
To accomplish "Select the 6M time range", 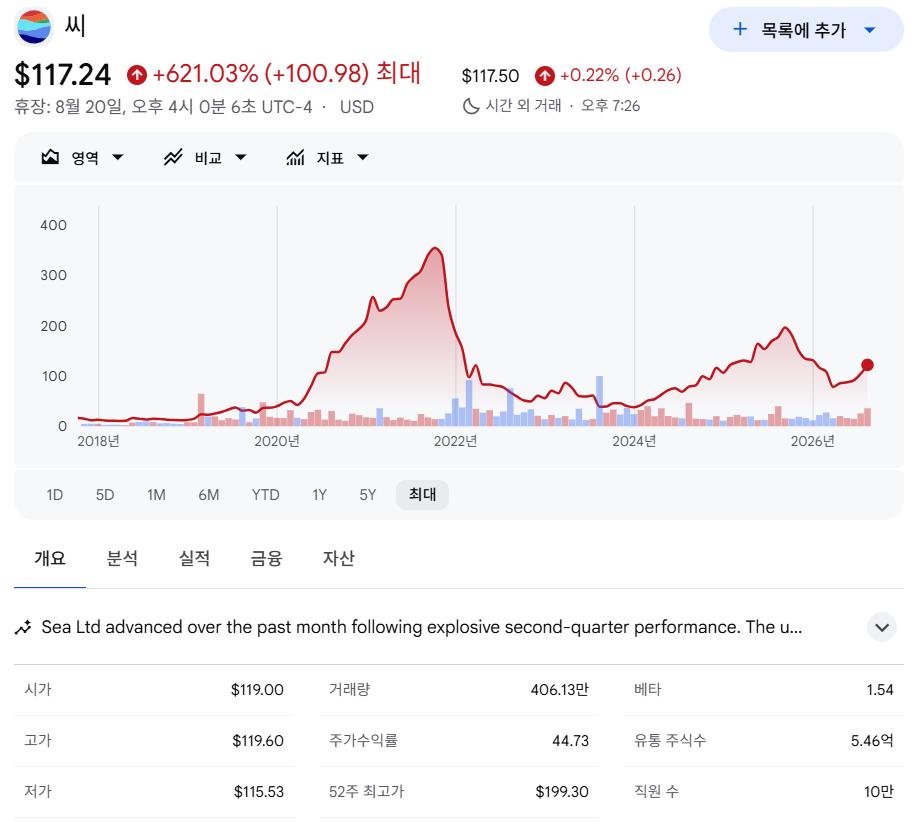I will tap(208, 495).
